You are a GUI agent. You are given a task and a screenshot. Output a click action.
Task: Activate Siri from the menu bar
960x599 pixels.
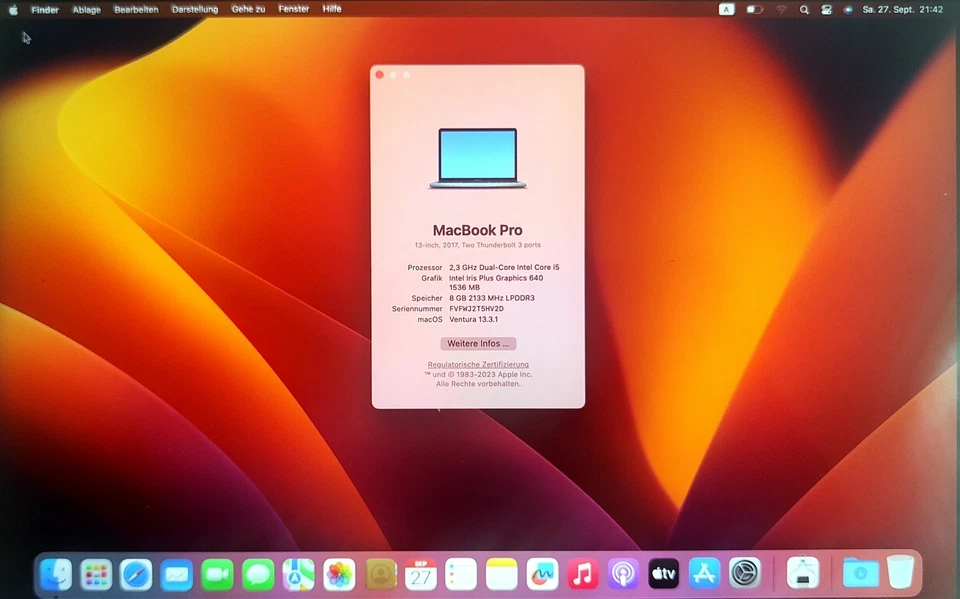coord(849,9)
